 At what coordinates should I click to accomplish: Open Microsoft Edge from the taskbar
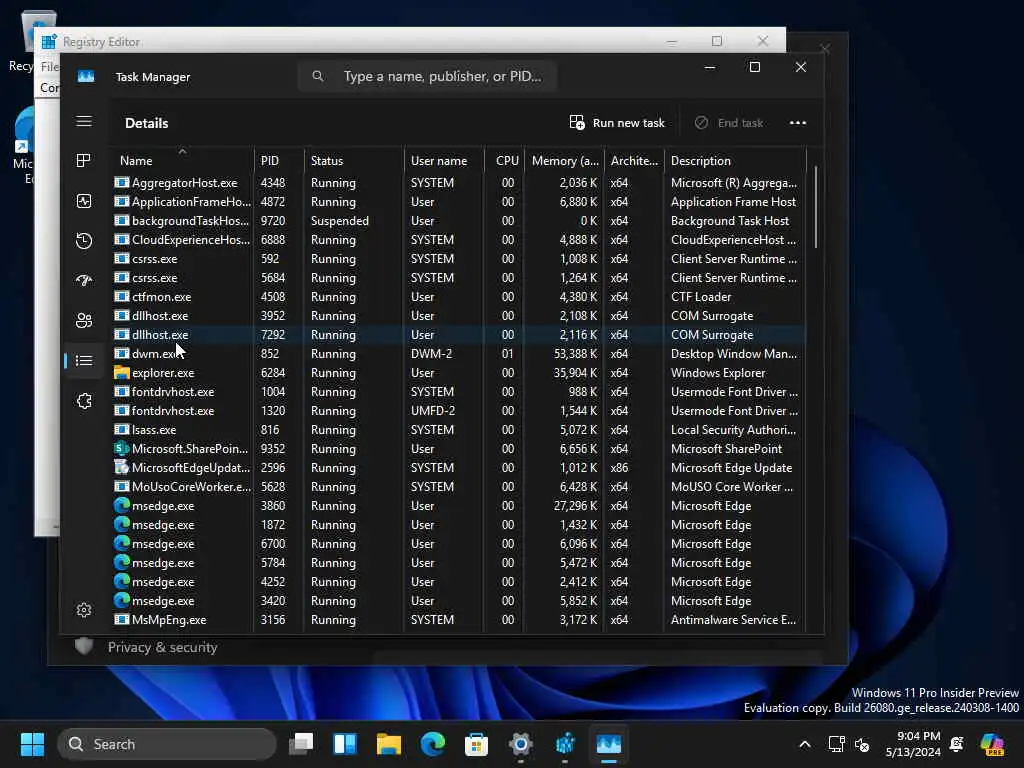432,744
